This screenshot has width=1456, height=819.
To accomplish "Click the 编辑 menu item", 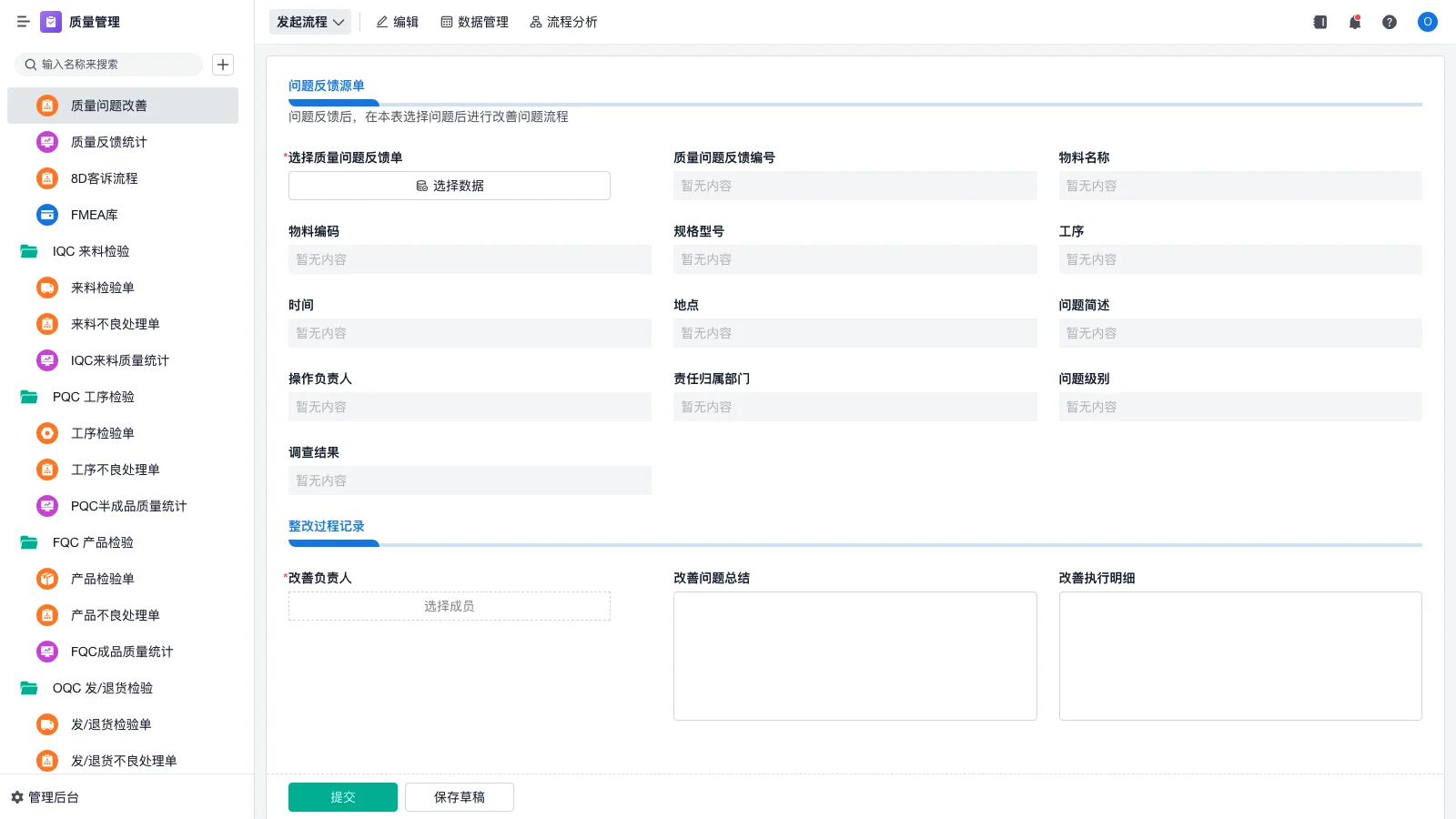I will coord(397,22).
